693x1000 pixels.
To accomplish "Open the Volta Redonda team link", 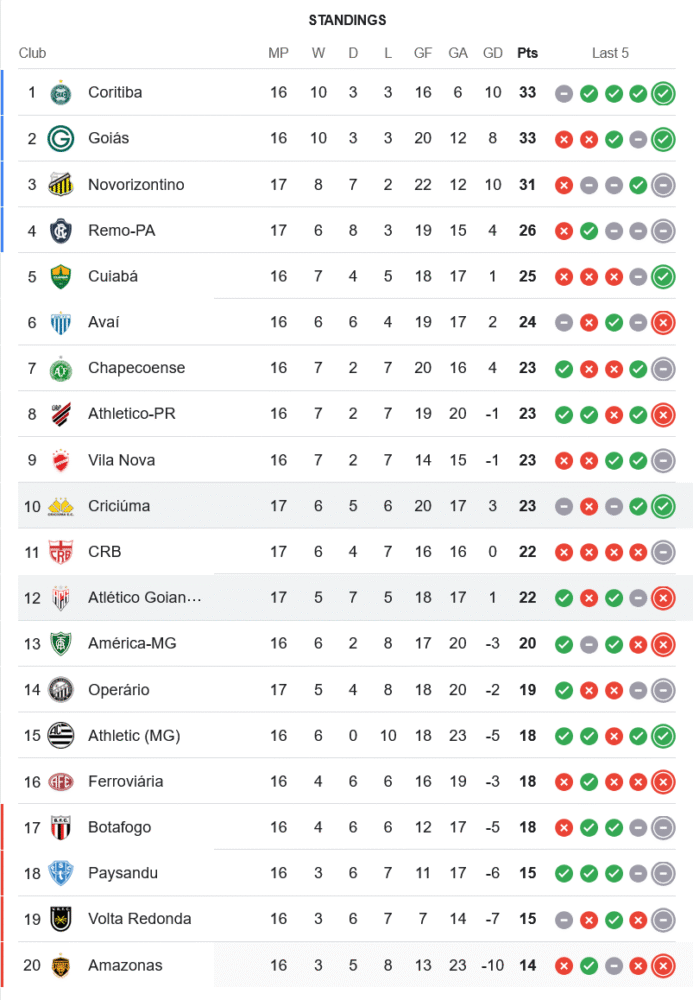I will (x=139, y=919).
